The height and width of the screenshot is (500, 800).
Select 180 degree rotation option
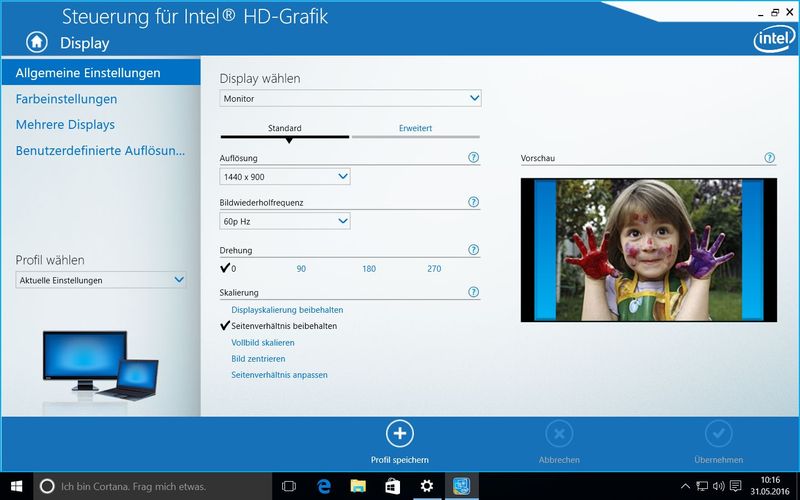[369, 269]
